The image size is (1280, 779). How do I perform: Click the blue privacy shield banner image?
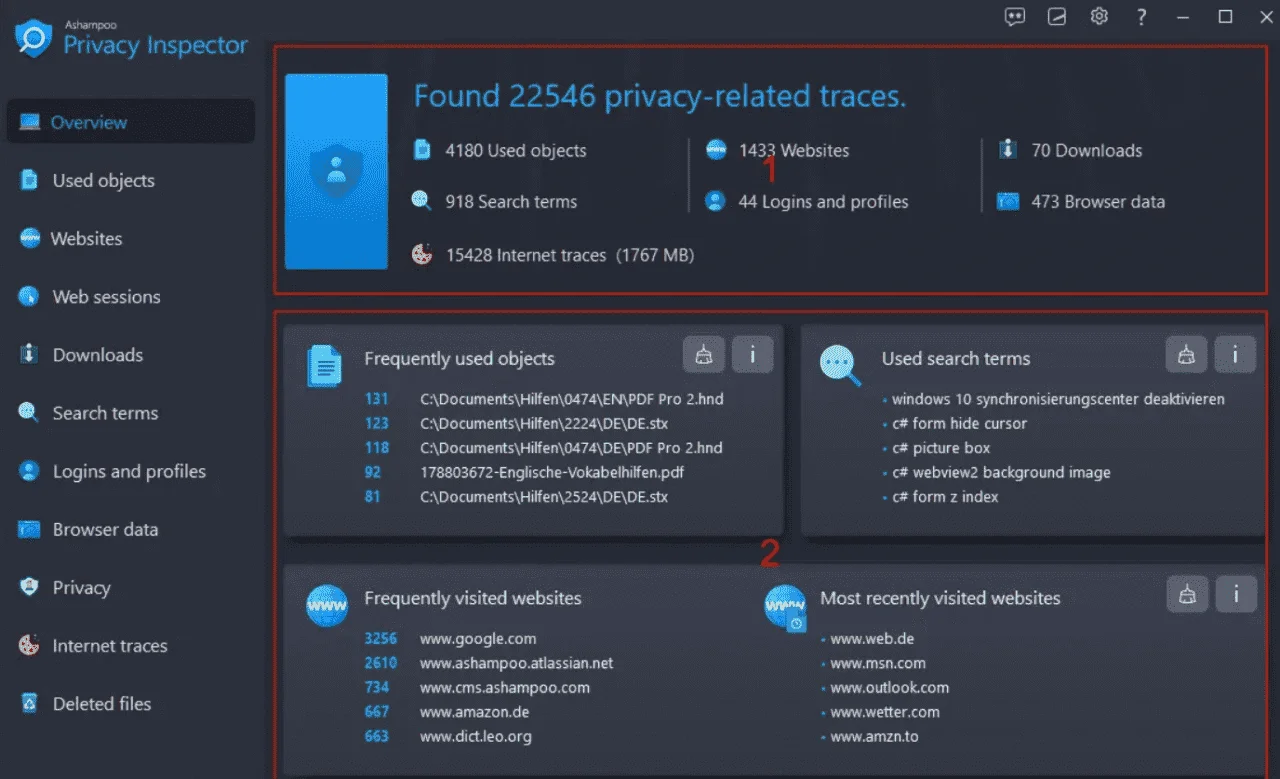tap(336, 172)
